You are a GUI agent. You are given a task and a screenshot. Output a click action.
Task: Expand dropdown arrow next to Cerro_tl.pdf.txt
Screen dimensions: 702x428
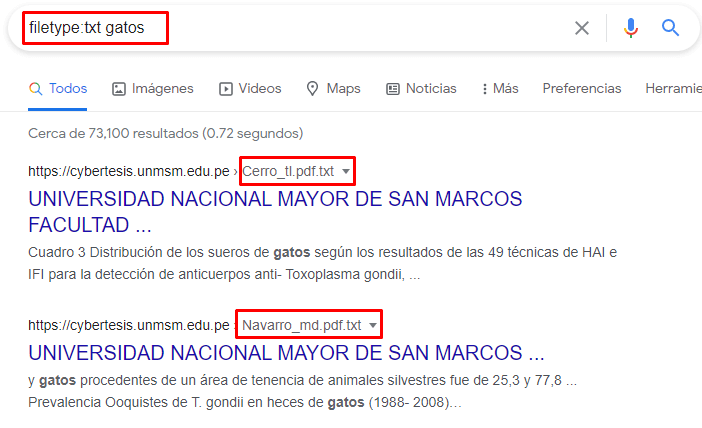[x=346, y=171]
